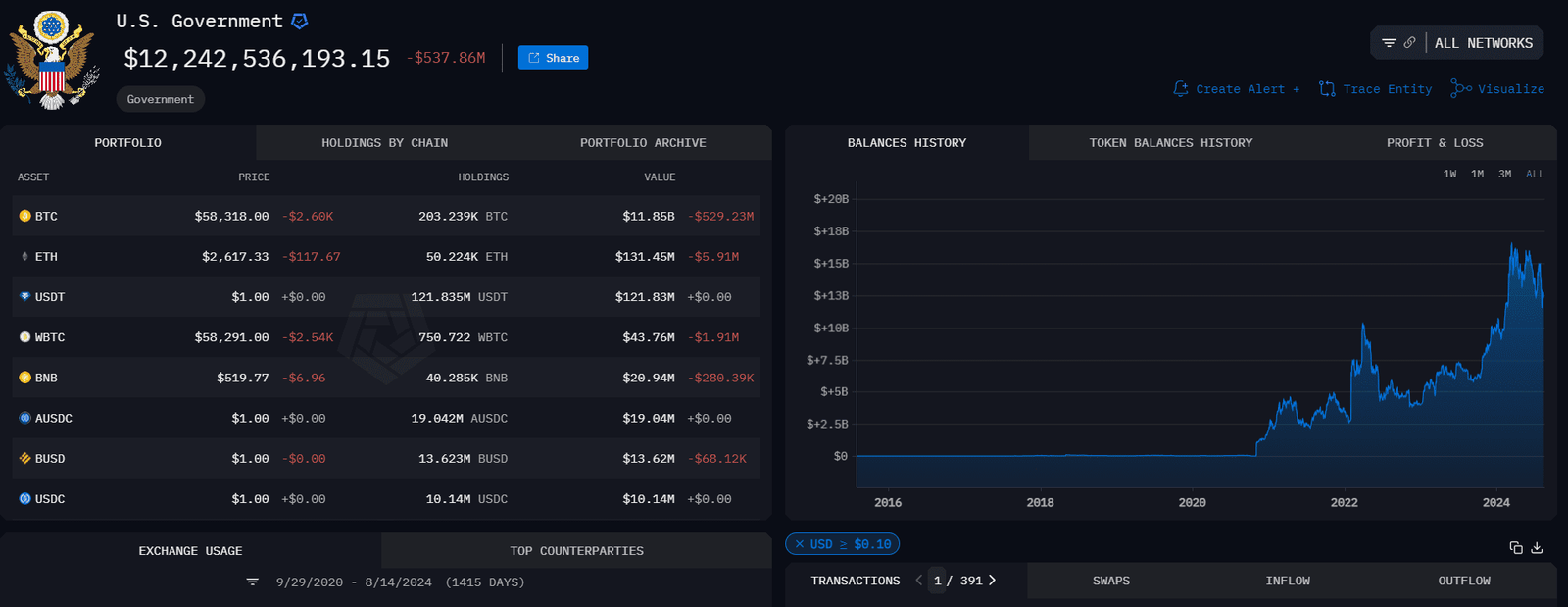Switch to Profit & Loss tab
The width and height of the screenshot is (1568, 607).
tap(1435, 142)
